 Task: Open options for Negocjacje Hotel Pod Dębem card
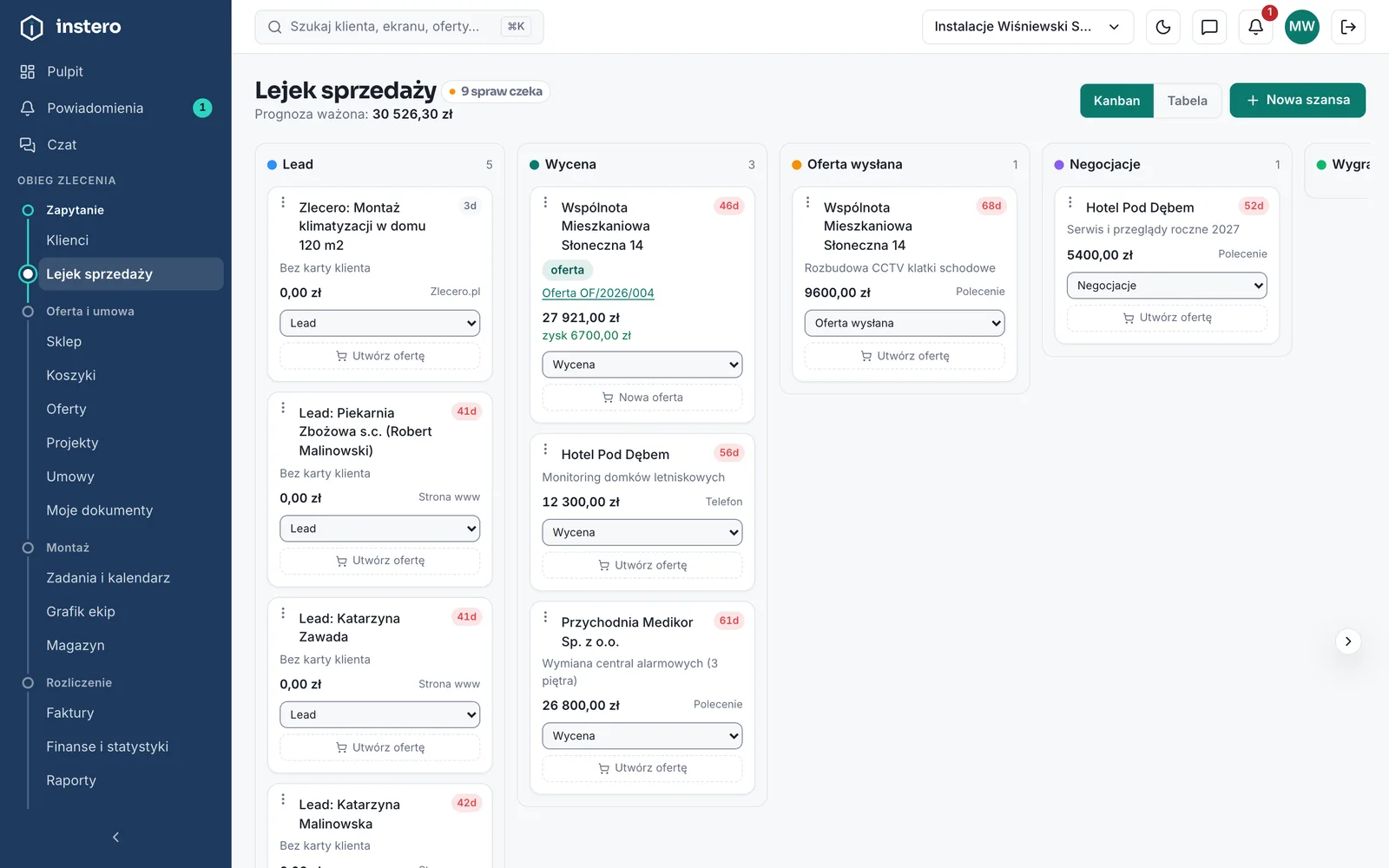coord(1070,202)
